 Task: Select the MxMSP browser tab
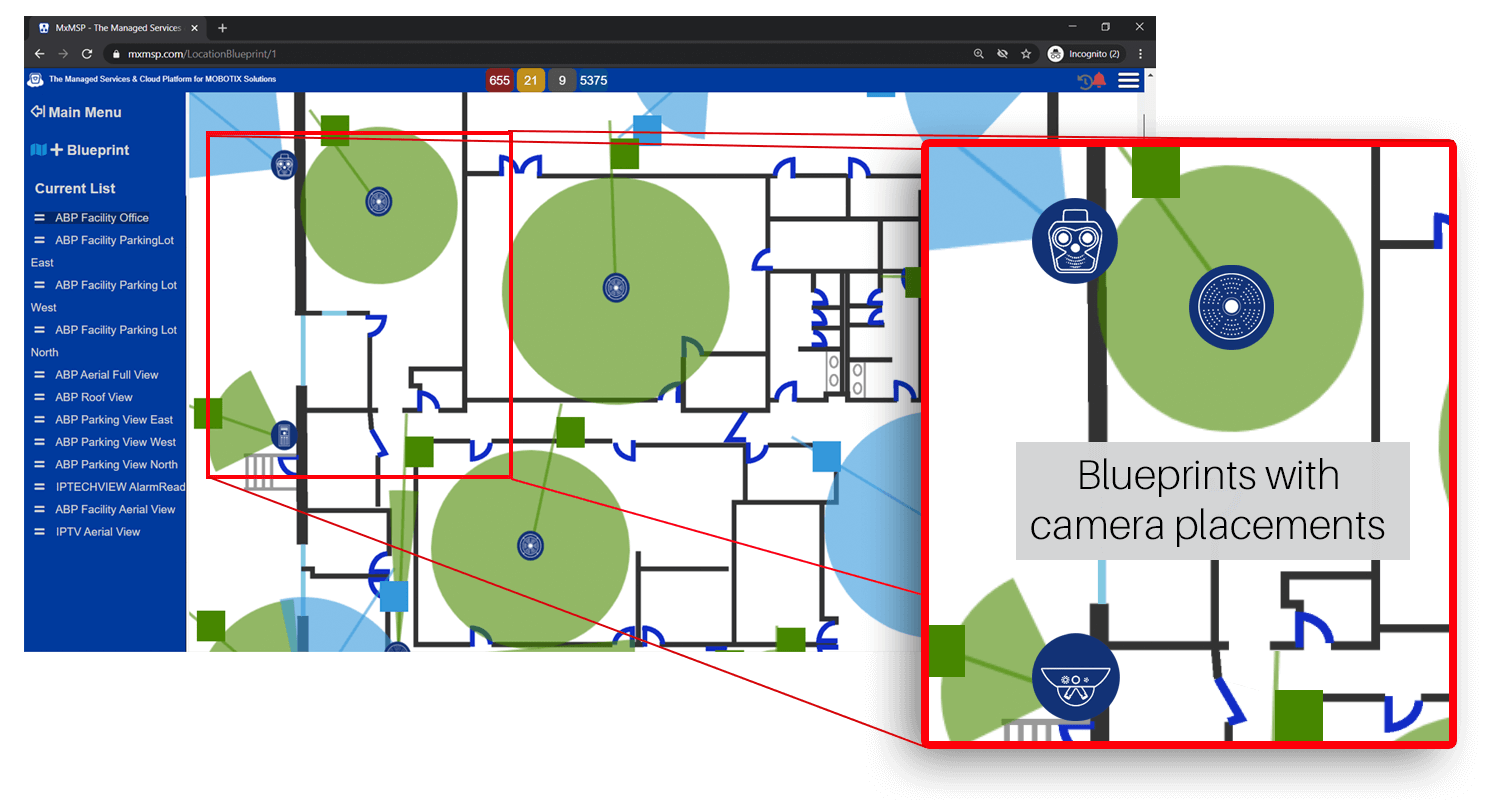pos(110,27)
